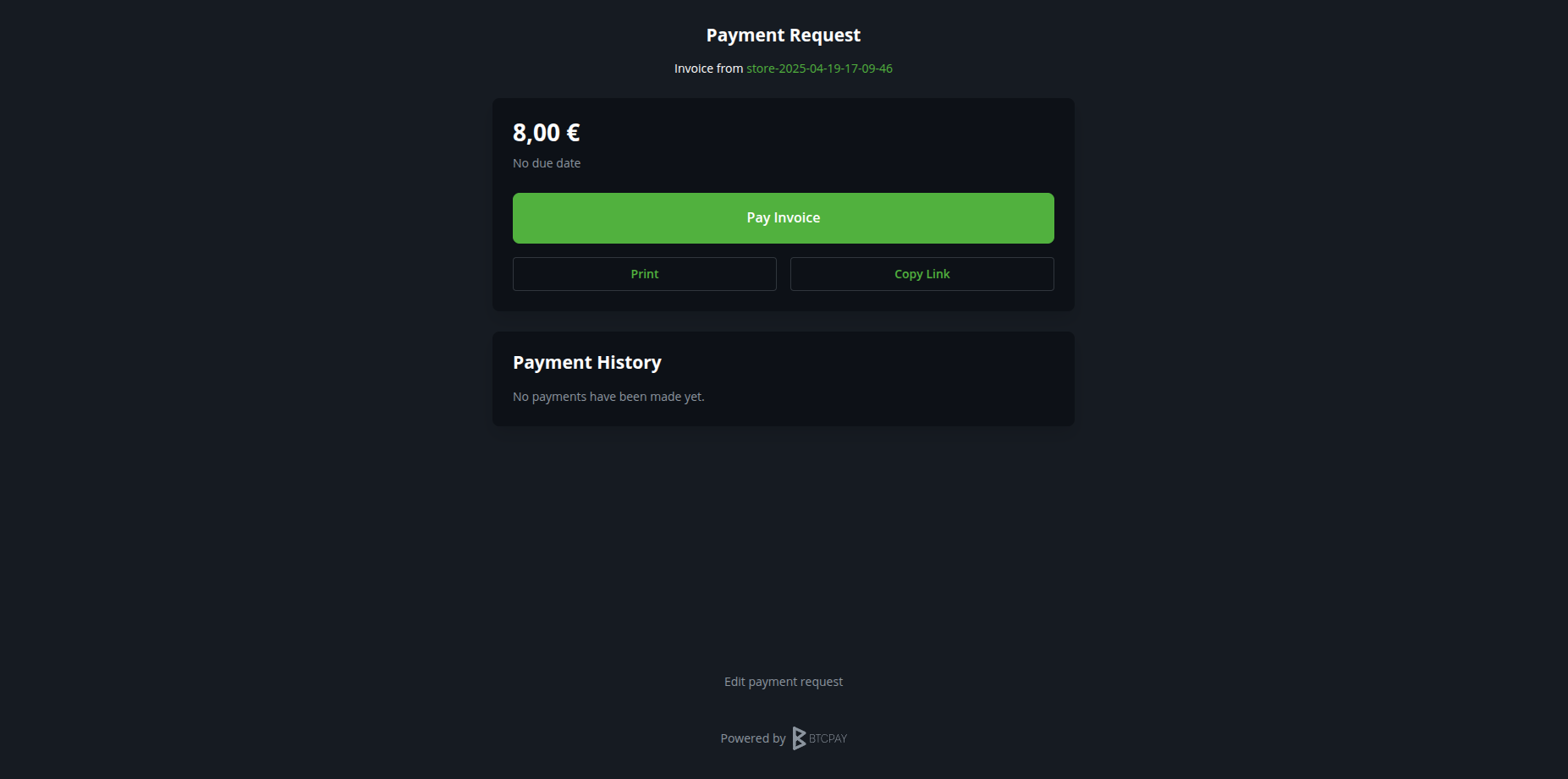Click the green Pay Invoice button
This screenshot has height=779, width=1568.
[x=784, y=218]
